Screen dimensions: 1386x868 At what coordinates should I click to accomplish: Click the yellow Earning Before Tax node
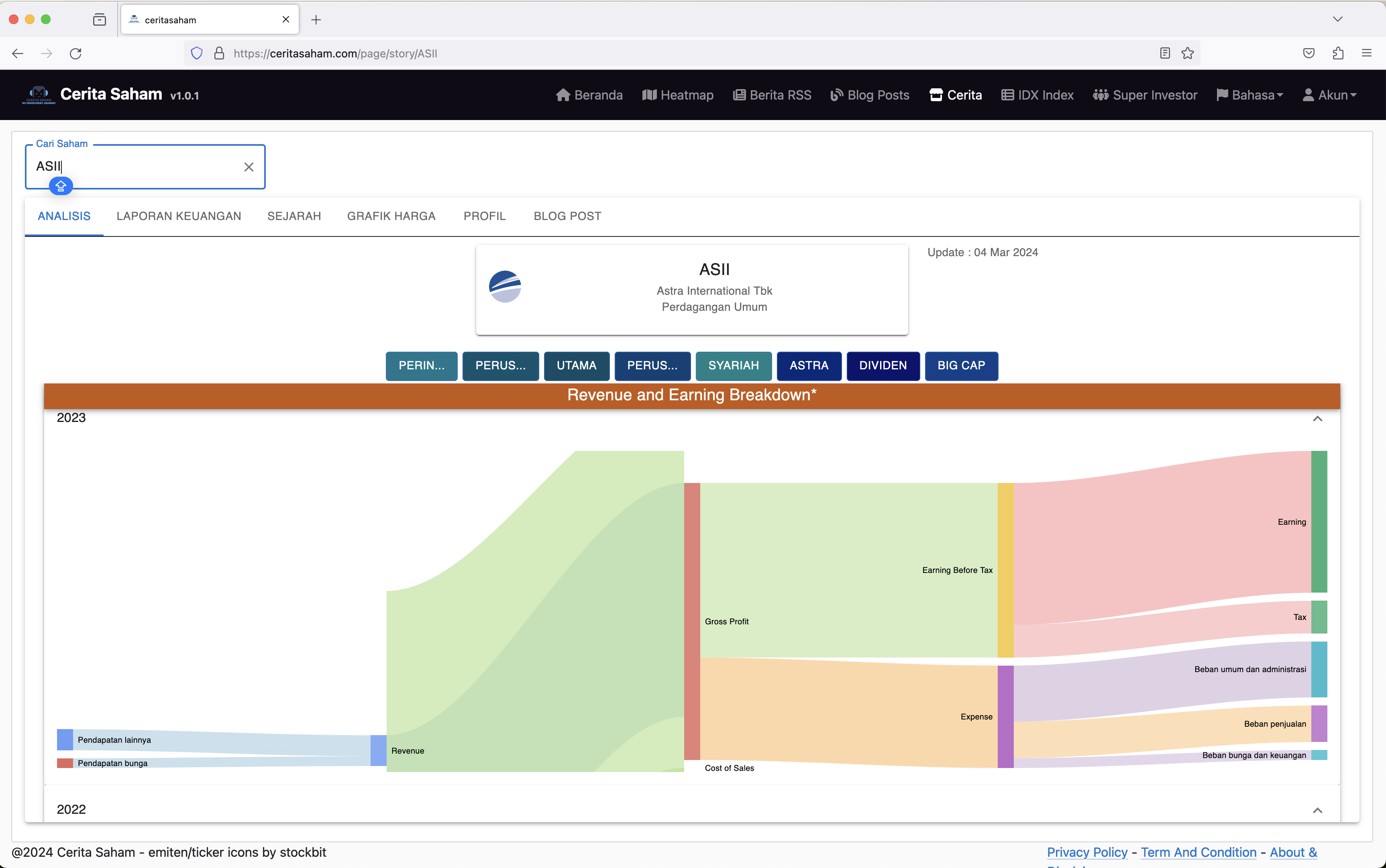pyautogui.click(x=1005, y=570)
